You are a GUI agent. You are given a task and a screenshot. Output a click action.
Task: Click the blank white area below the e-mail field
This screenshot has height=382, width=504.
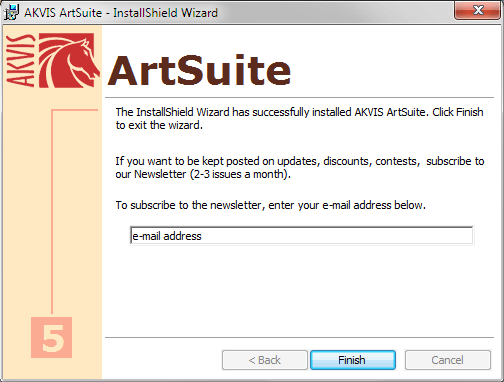coord(299,290)
